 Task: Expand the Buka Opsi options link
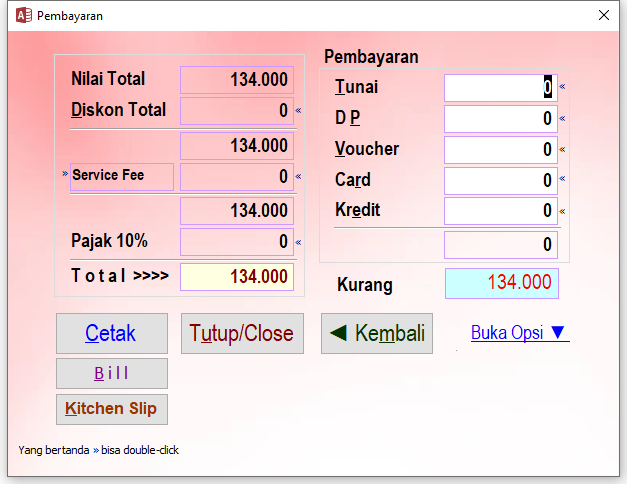[x=519, y=333]
